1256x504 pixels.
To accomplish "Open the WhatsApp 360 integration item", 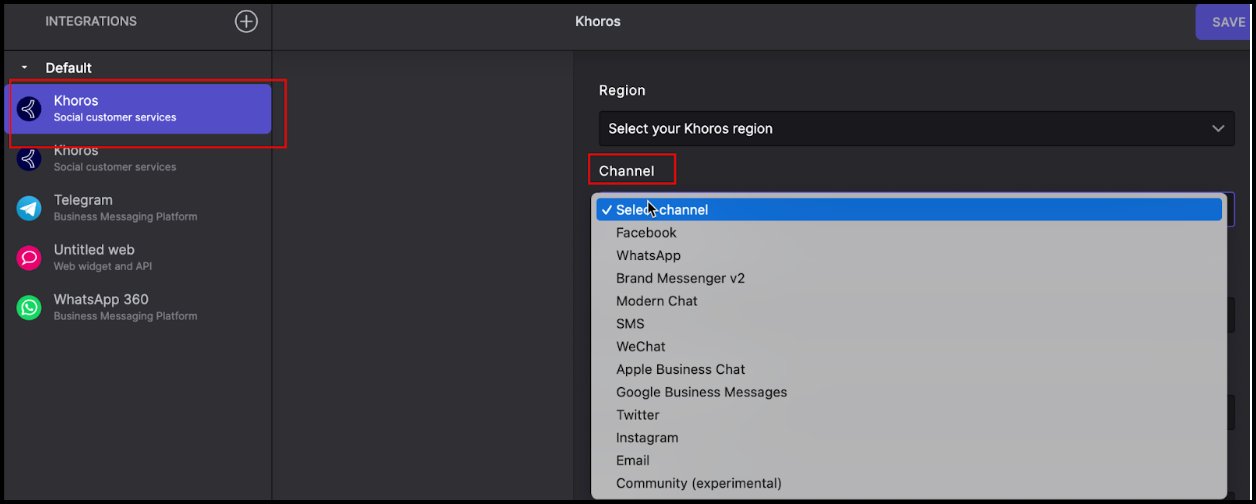I will (x=138, y=307).
